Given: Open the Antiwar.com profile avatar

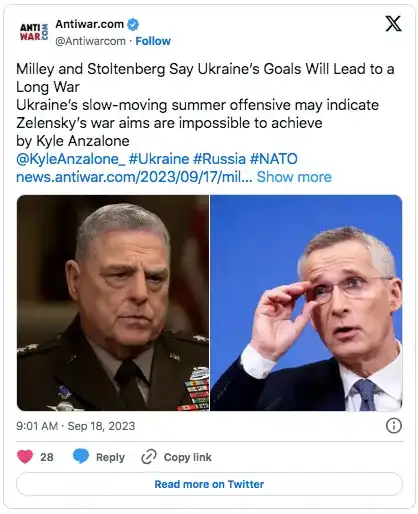Looking at the screenshot, I should (x=34, y=32).
